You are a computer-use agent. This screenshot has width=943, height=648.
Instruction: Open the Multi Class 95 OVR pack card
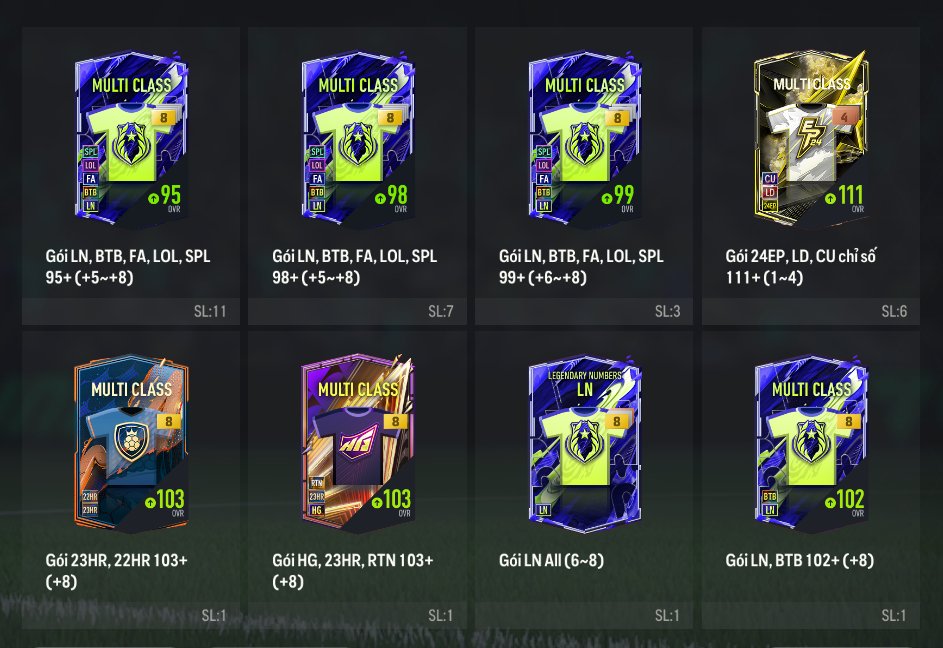click(131, 139)
